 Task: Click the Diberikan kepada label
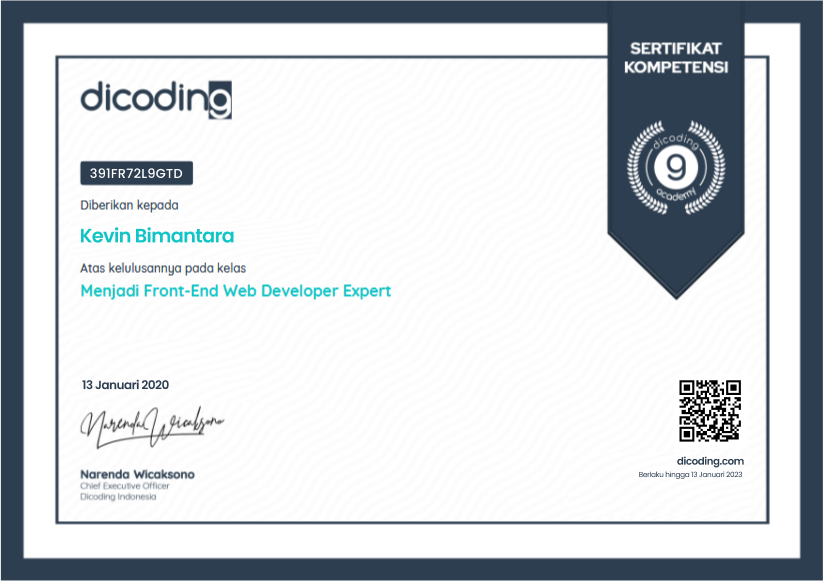click(129, 206)
